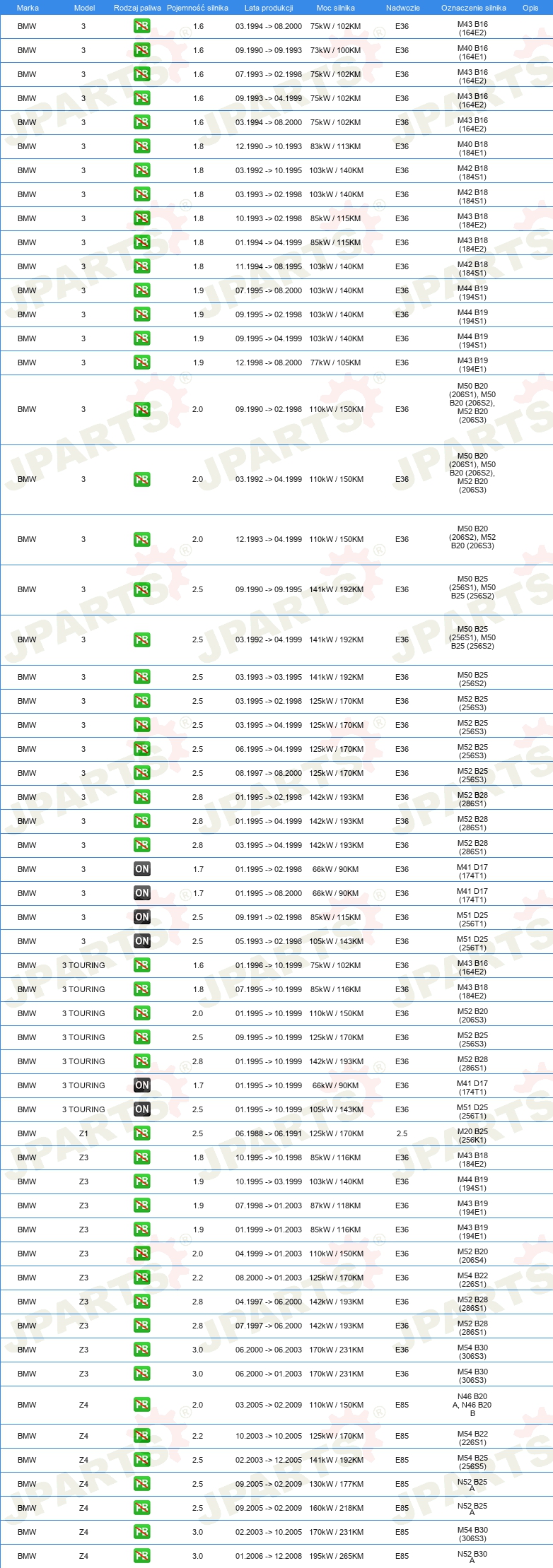Select the power value 105kW / 143KM in the 05.1993 row
The image size is (553, 1568).
(x=336, y=941)
